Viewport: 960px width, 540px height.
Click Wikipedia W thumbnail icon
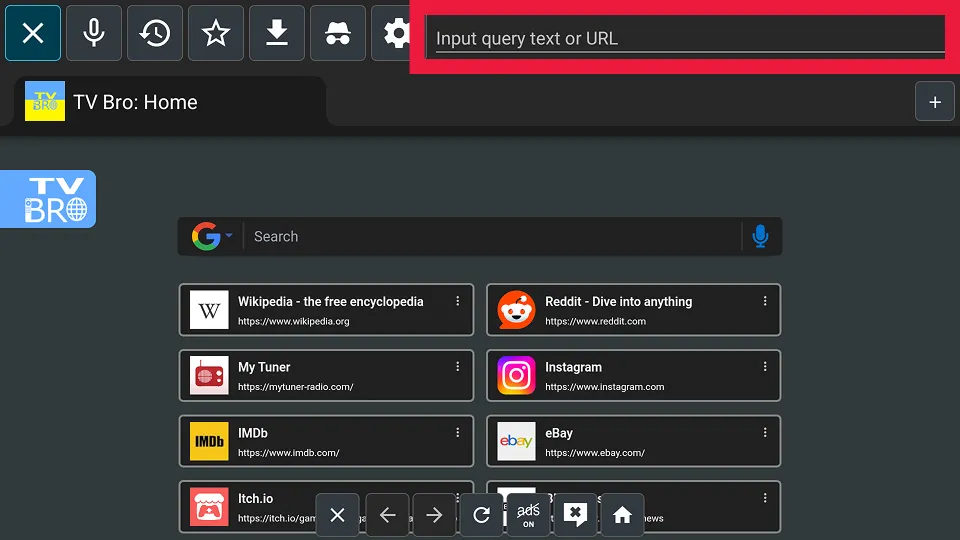209,310
